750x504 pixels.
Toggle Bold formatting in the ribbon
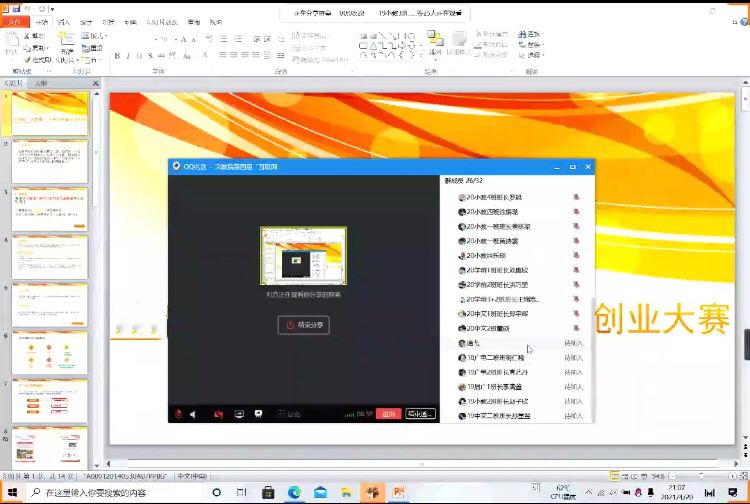[x=116, y=56]
